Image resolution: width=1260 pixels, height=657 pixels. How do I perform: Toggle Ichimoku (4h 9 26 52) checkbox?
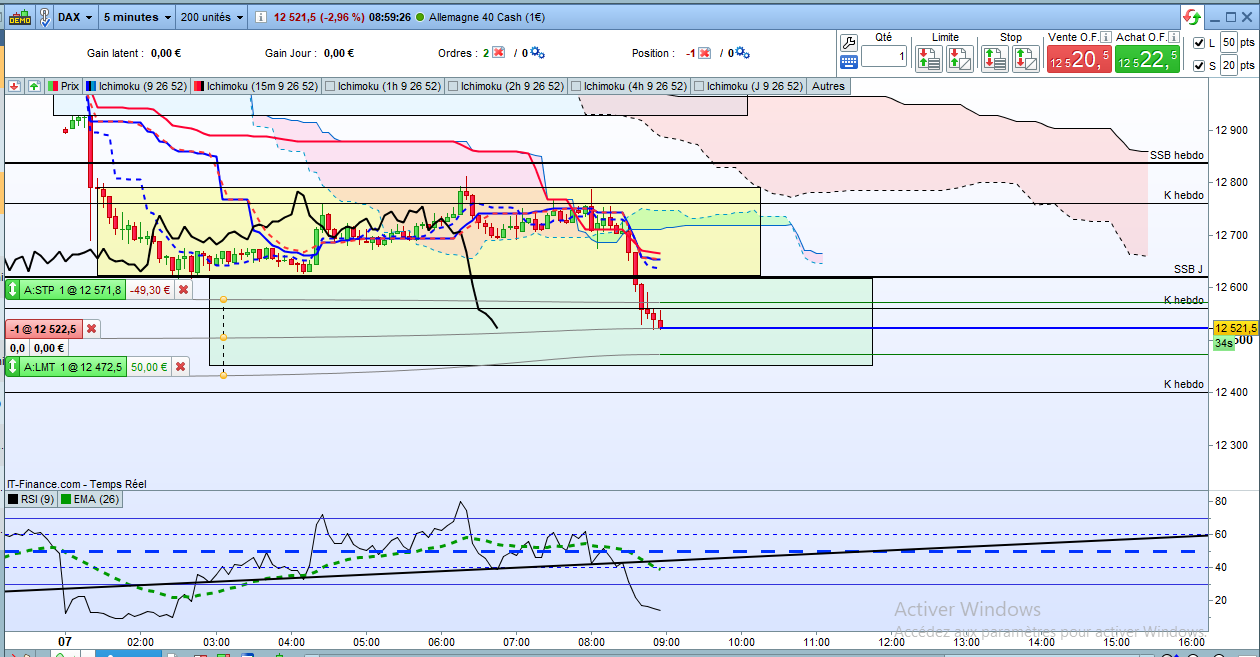[x=577, y=86]
